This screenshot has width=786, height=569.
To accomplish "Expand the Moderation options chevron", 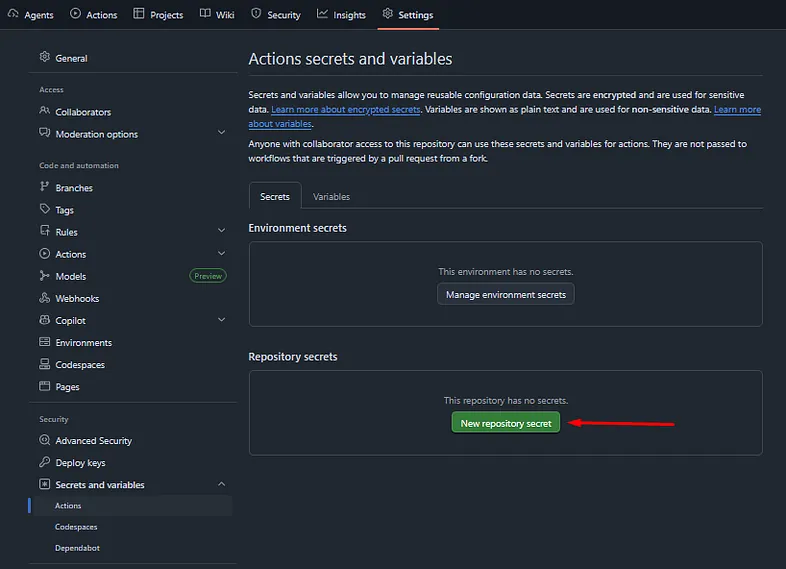I will pyautogui.click(x=222, y=133).
